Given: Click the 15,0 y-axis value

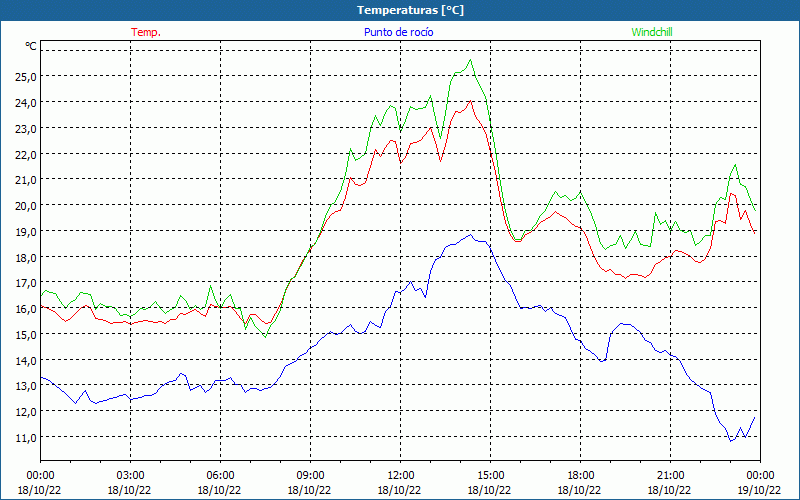Looking at the screenshot, I should point(26,334).
